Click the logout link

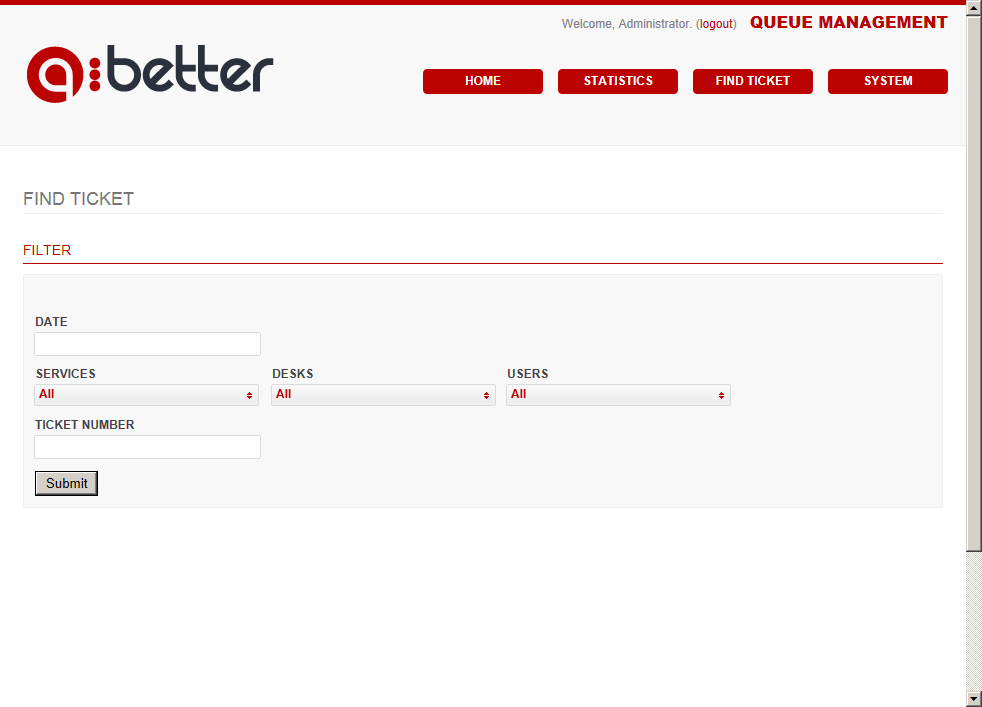click(716, 24)
